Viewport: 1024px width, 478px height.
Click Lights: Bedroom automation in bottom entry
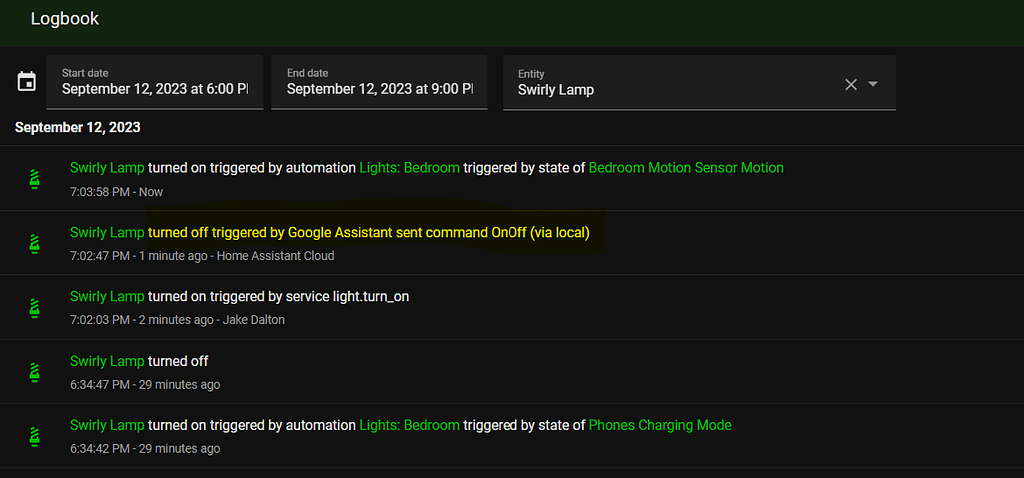[409, 425]
